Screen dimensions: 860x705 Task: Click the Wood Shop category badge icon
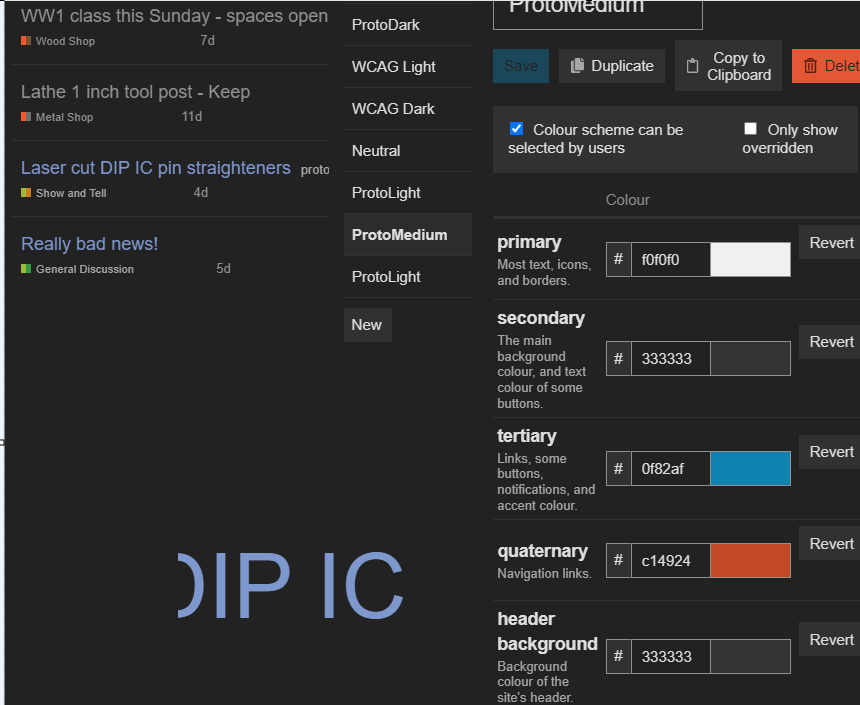26,41
